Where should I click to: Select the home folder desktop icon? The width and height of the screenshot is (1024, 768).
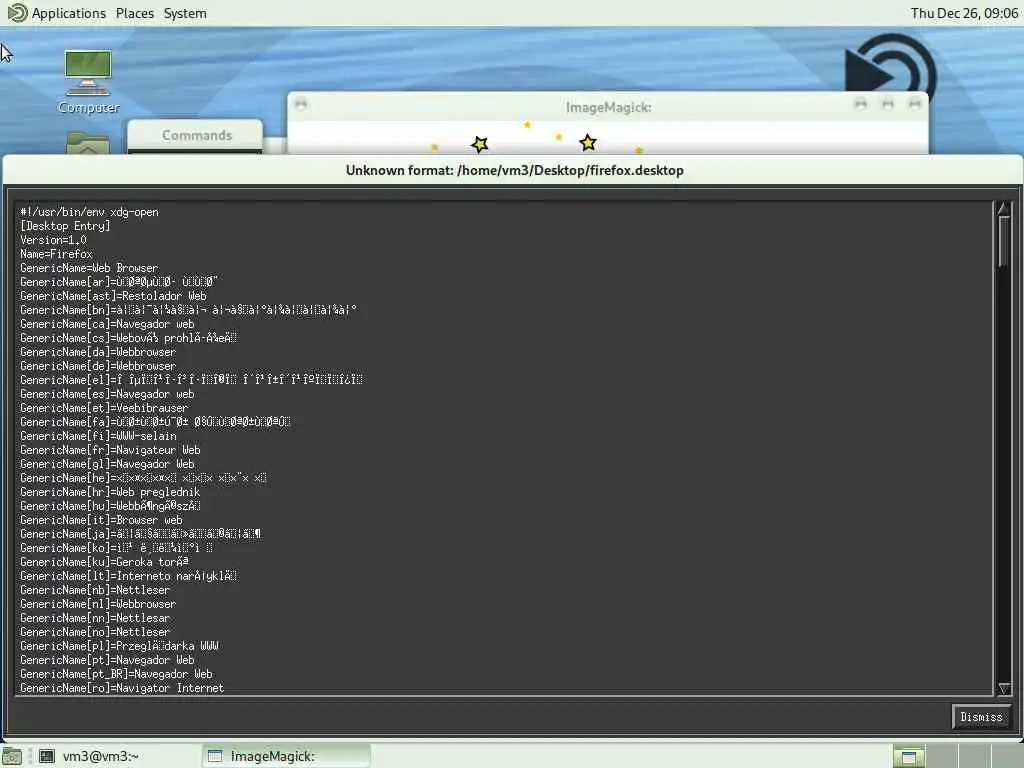88,143
